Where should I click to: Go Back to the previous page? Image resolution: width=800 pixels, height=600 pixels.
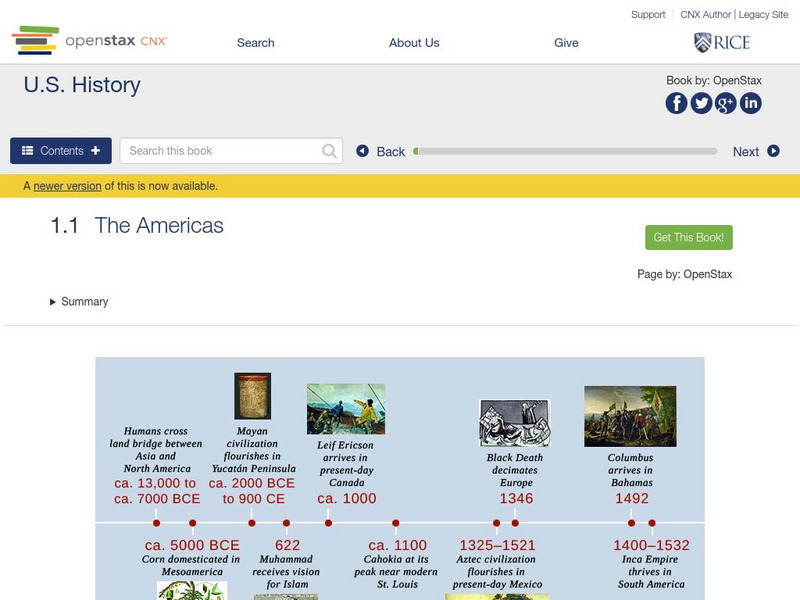(x=381, y=152)
